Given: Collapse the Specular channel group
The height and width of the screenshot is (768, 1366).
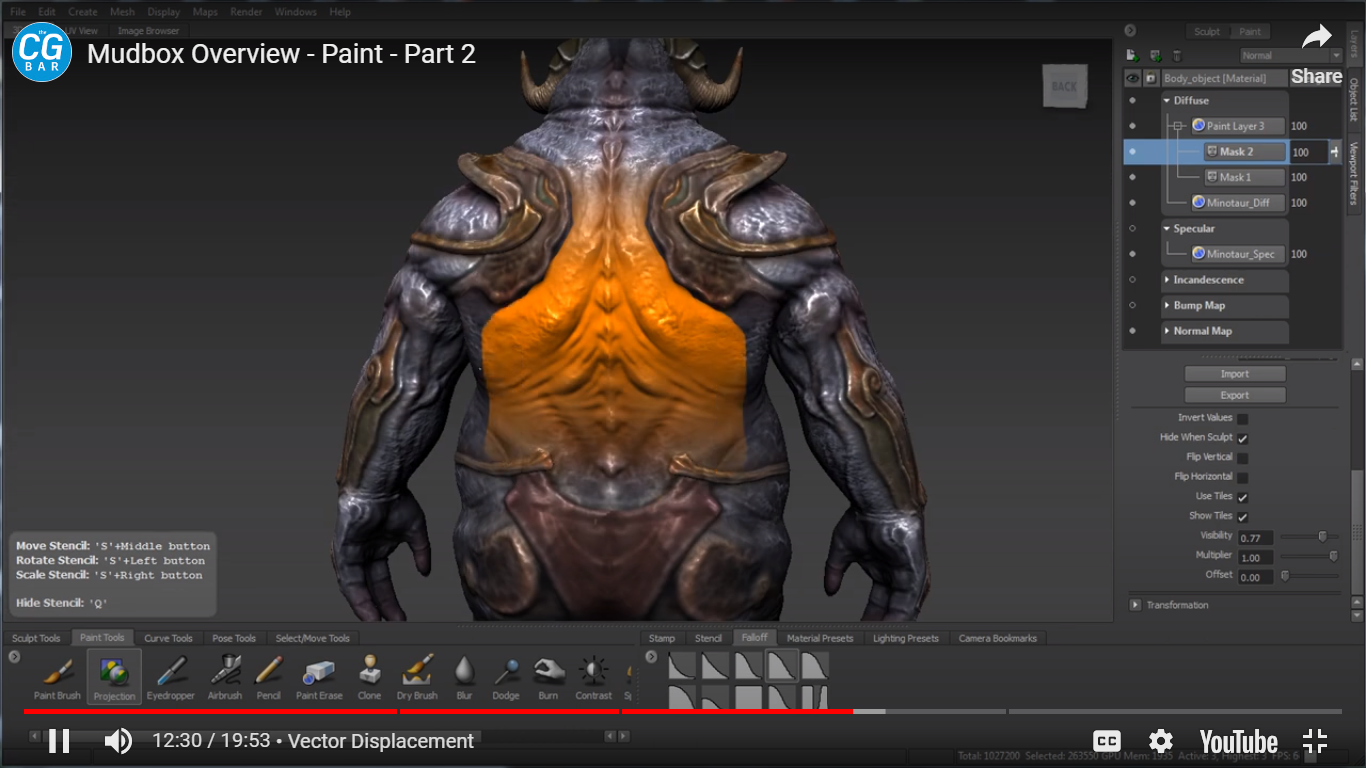Looking at the screenshot, I should point(1167,229).
